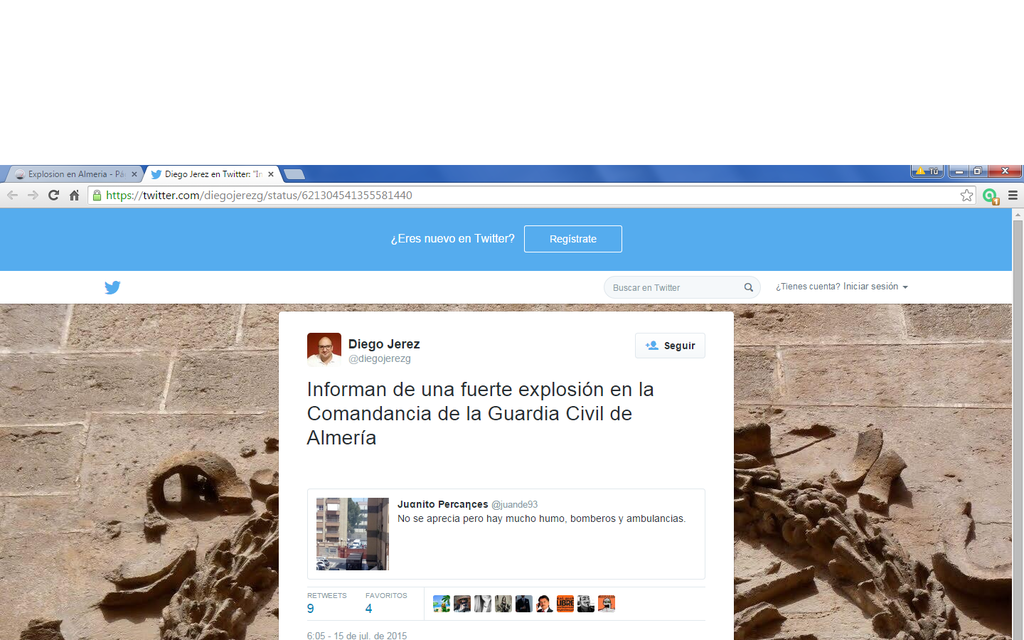Reload the current page
The width and height of the screenshot is (1024, 640).
click(54, 195)
